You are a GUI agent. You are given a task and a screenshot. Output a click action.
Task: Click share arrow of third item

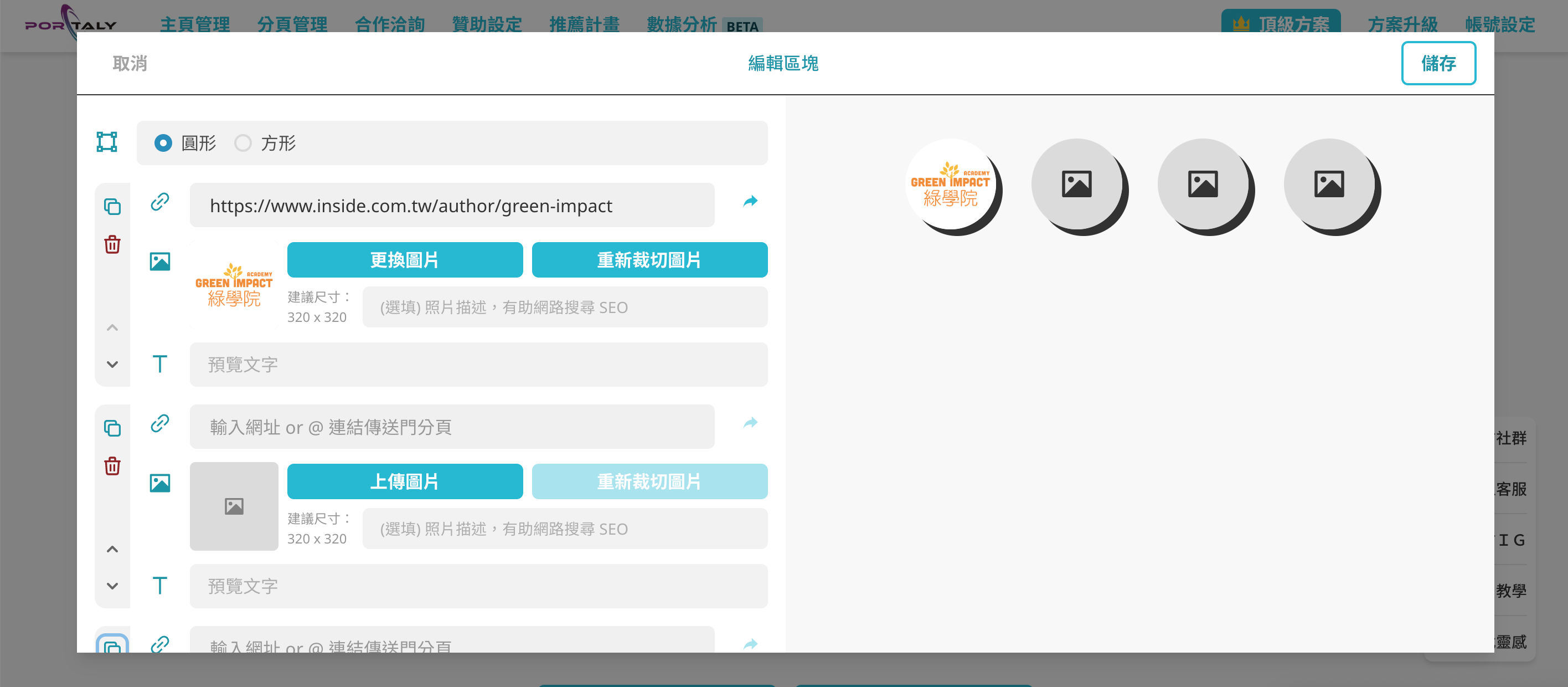(x=751, y=644)
